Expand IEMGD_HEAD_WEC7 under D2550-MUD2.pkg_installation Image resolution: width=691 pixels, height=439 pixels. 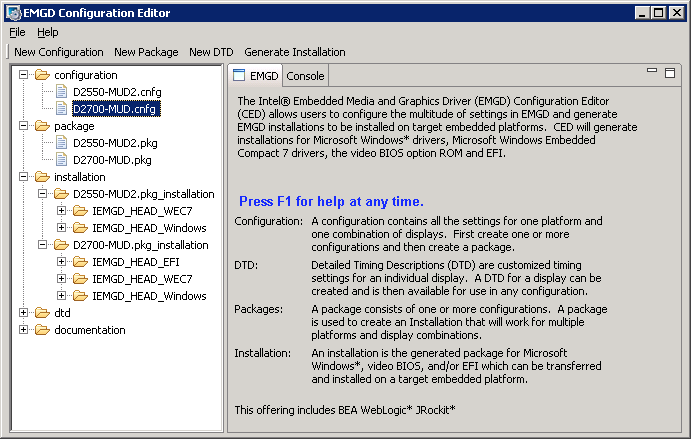61,211
